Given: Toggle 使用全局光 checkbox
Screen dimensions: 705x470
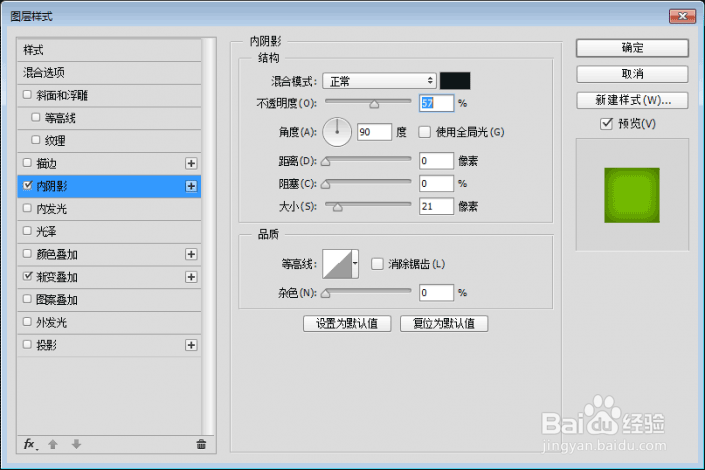Looking at the screenshot, I should 424,132.
